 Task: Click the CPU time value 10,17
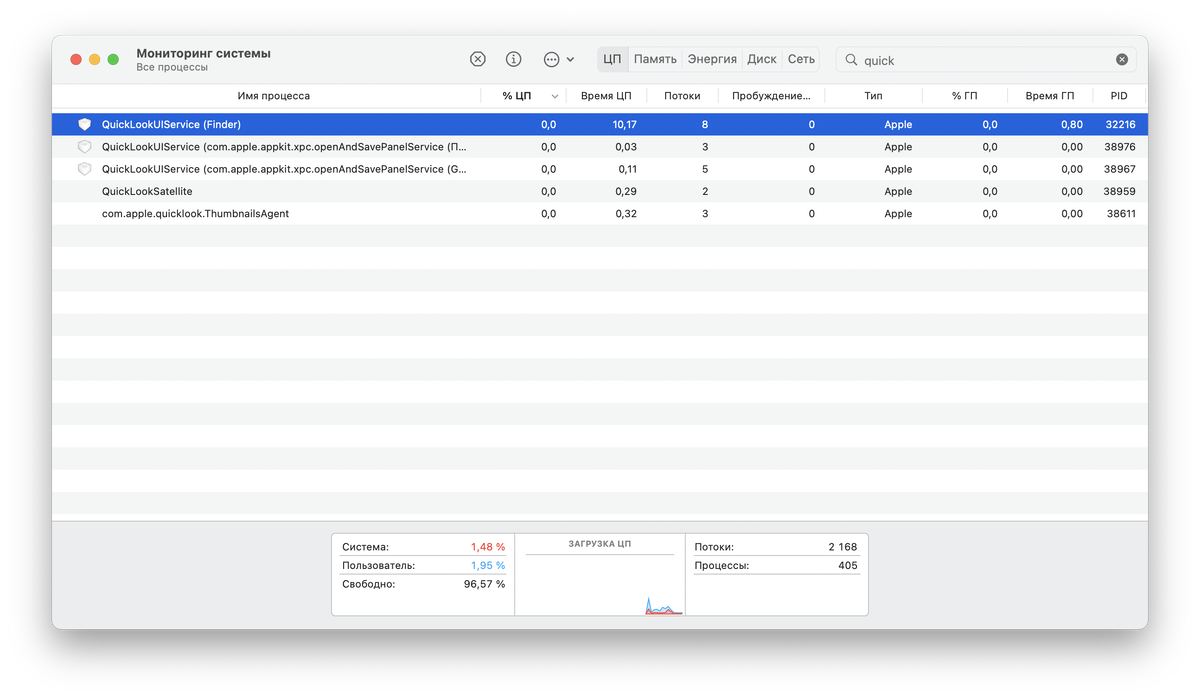[x=625, y=125]
